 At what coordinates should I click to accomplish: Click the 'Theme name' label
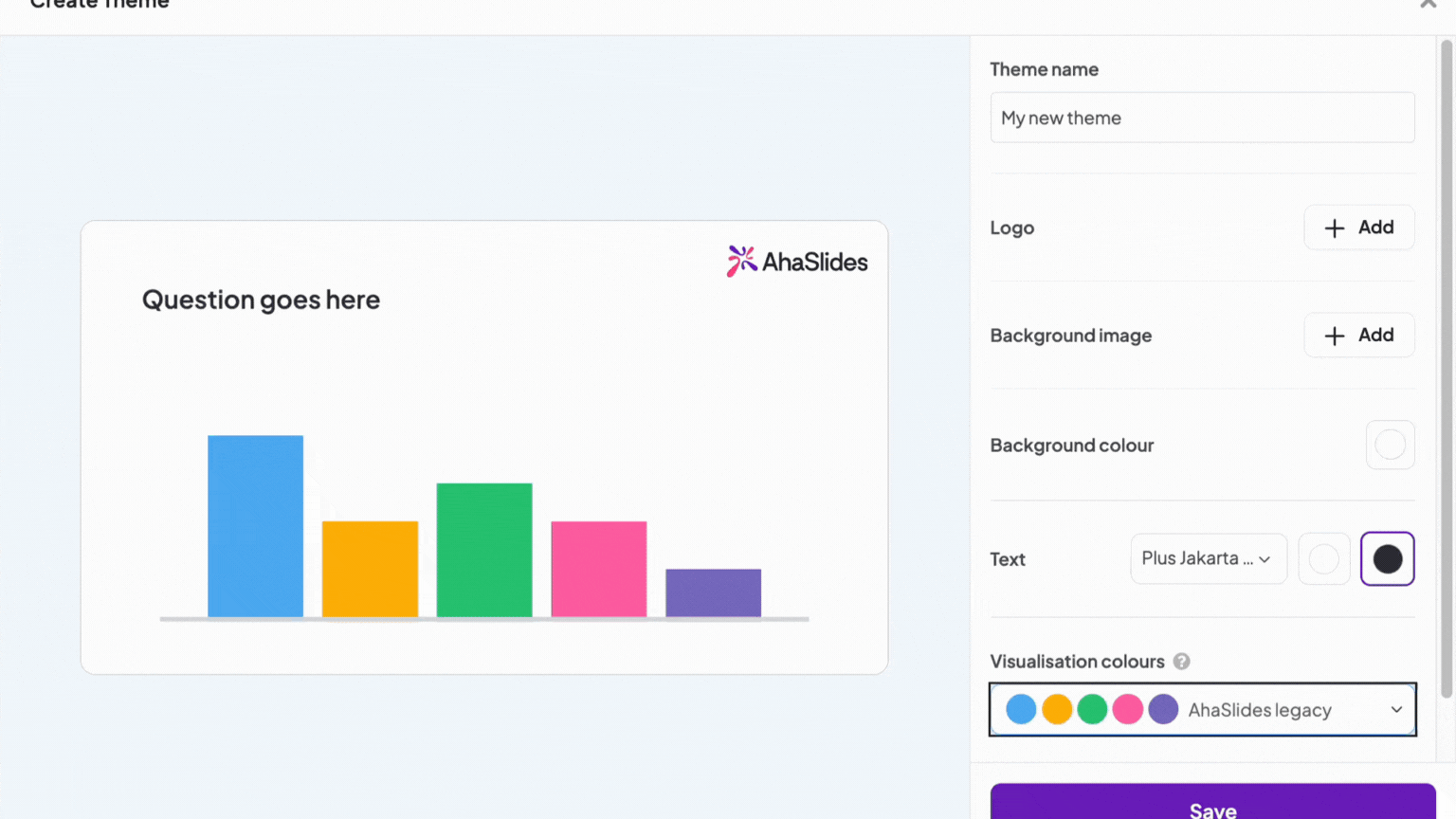(1045, 69)
